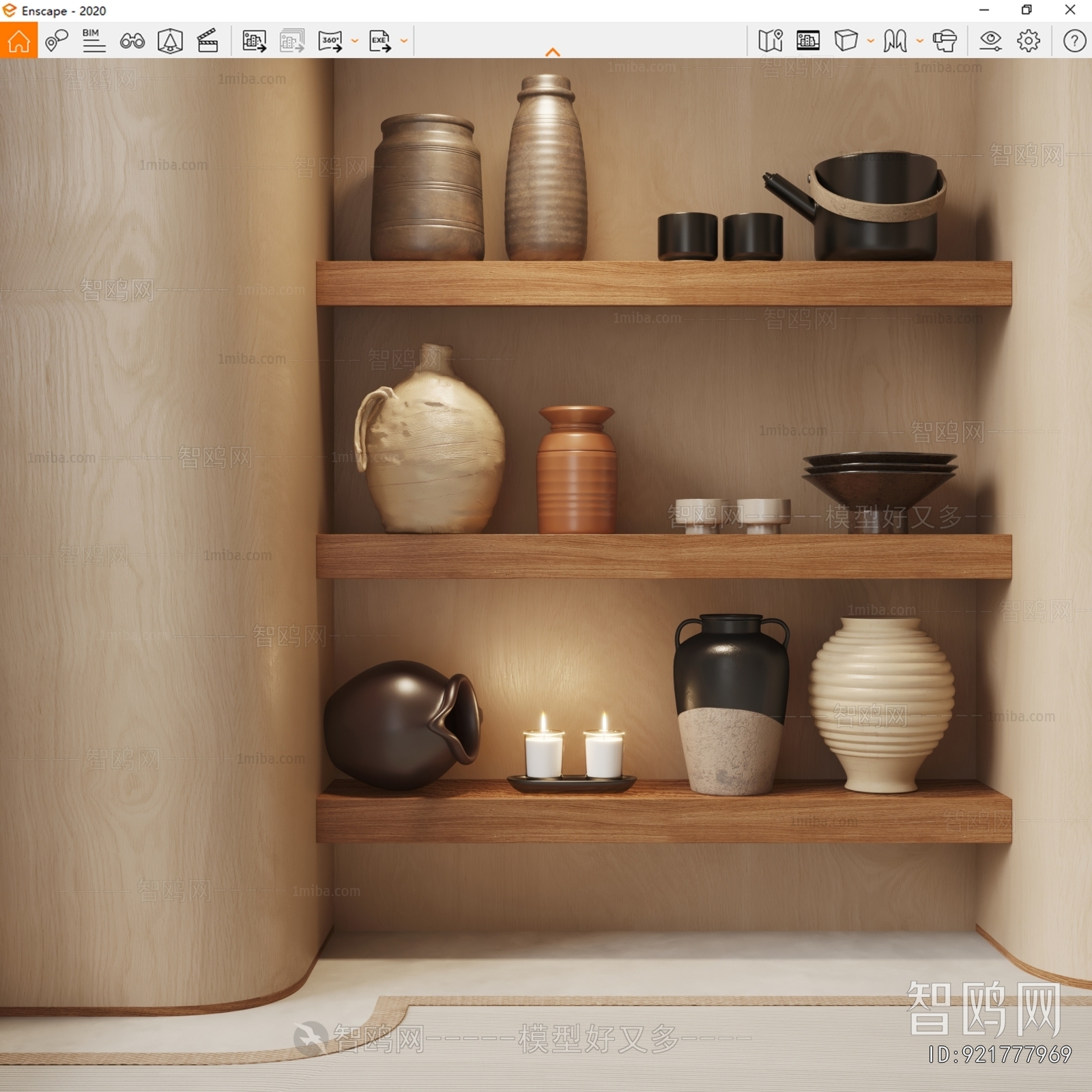The height and width of the screenshot is (1092, 1092).
Task: Close the Enscape 2020 window
Action: coord(1070,10)
